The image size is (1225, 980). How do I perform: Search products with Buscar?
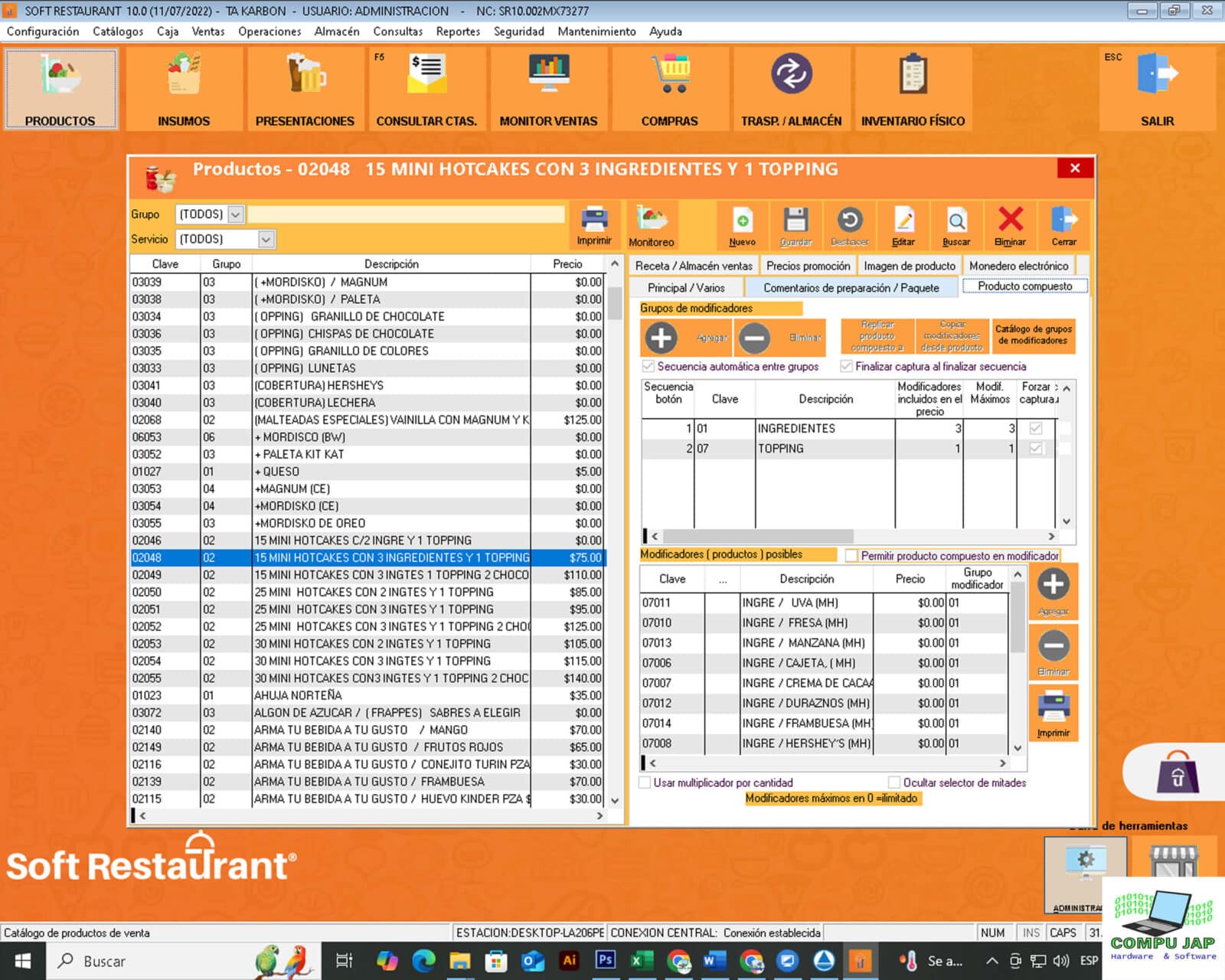[x=956, y=225]
